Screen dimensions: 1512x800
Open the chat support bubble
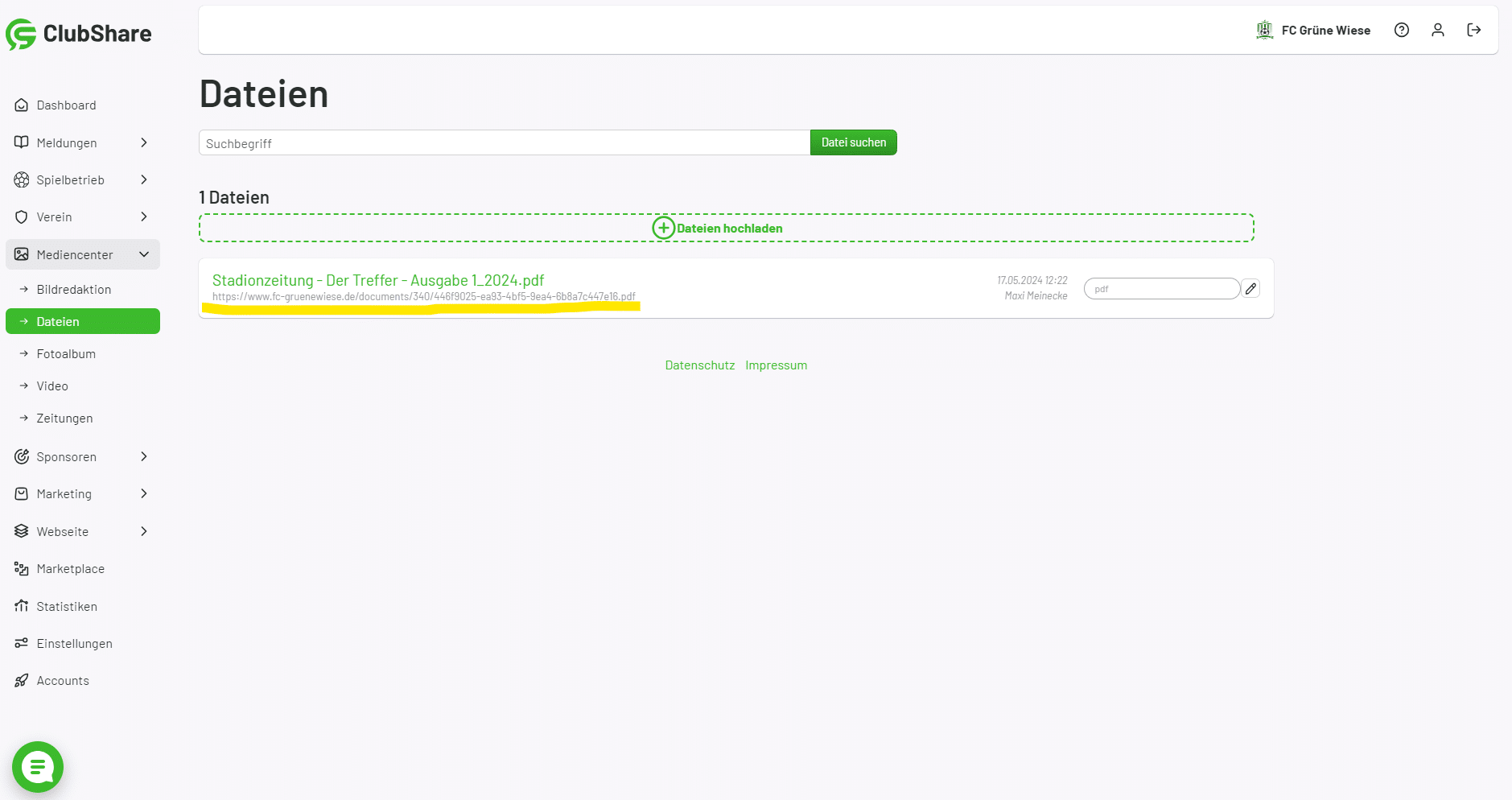pos(38,767)
